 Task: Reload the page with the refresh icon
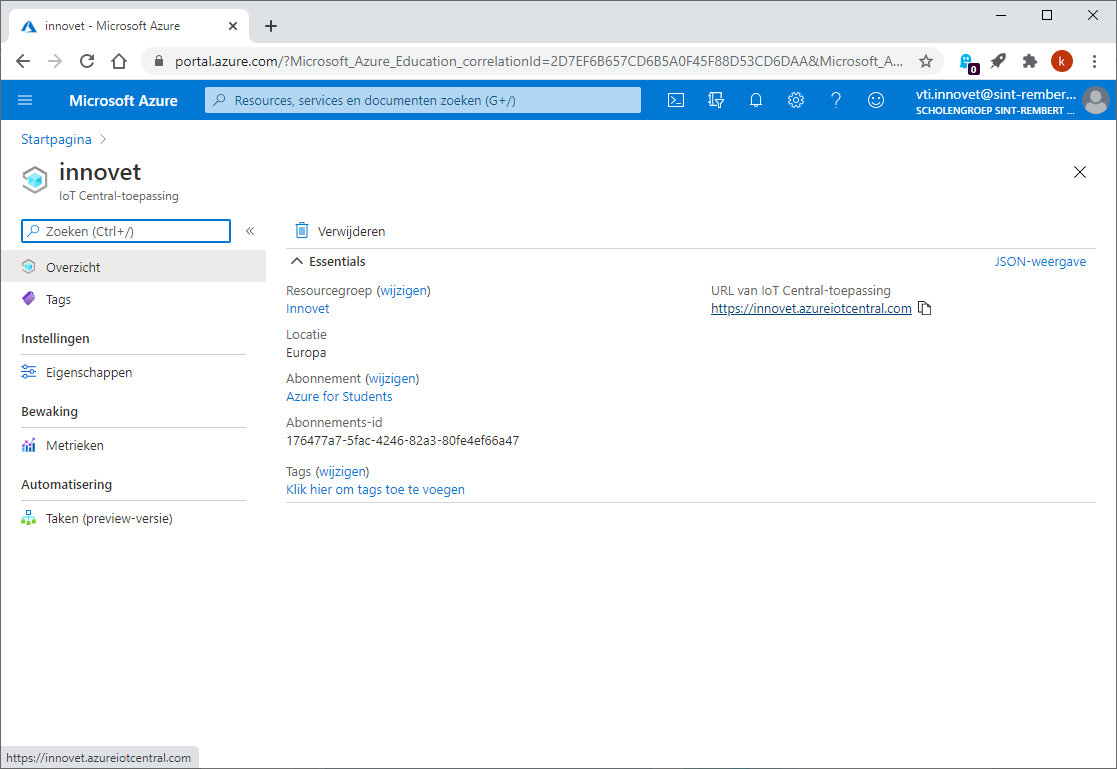coord(87,61)
